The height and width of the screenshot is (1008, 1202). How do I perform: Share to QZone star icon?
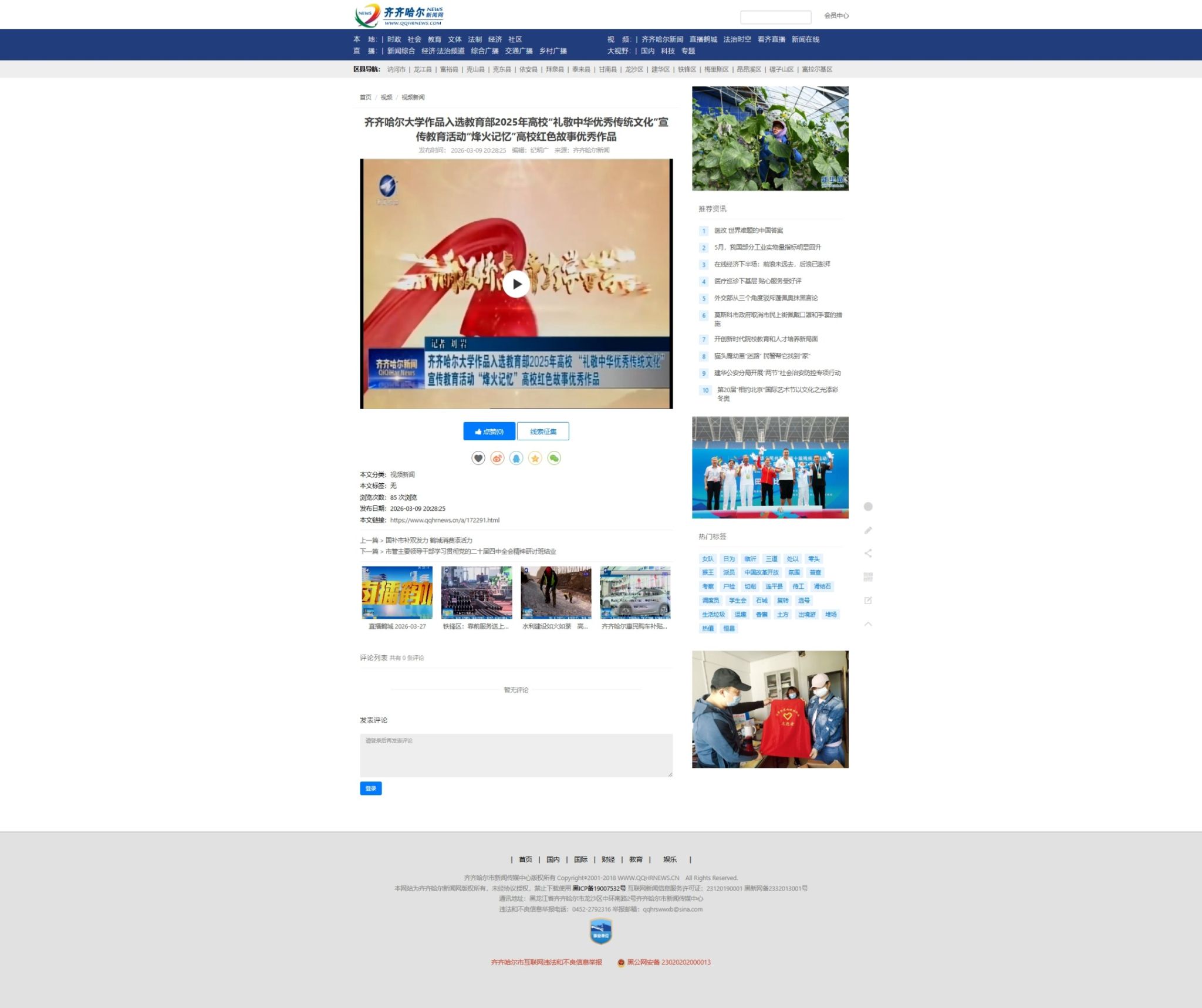535,458
